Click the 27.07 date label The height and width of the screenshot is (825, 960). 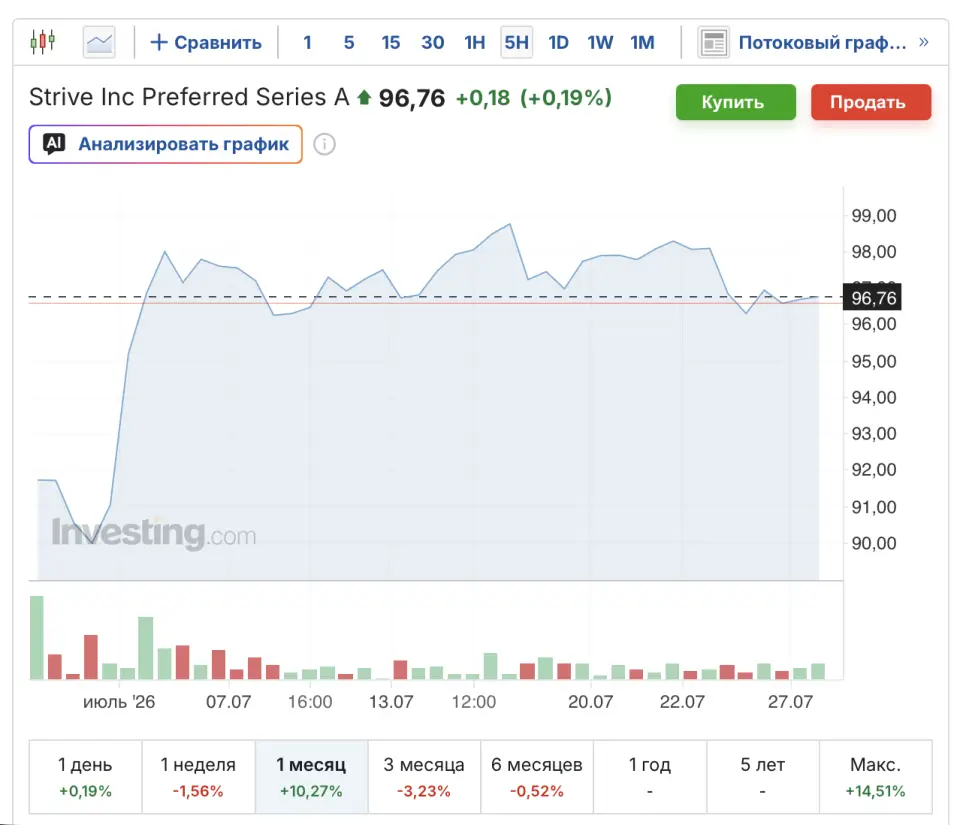tap(790, 701)
